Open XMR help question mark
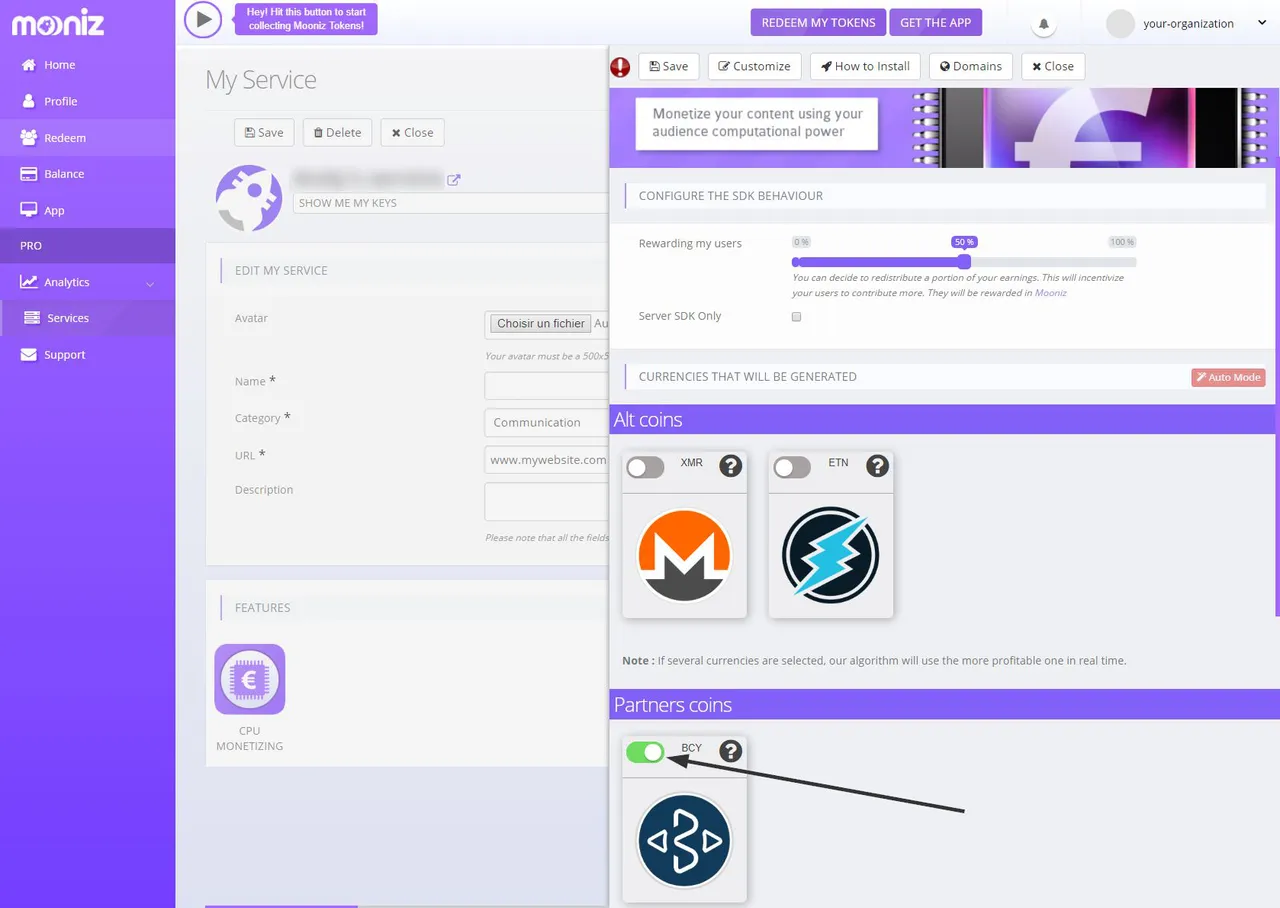Image resolution: width=1280 pixels, height=908 pixels. 731,466
